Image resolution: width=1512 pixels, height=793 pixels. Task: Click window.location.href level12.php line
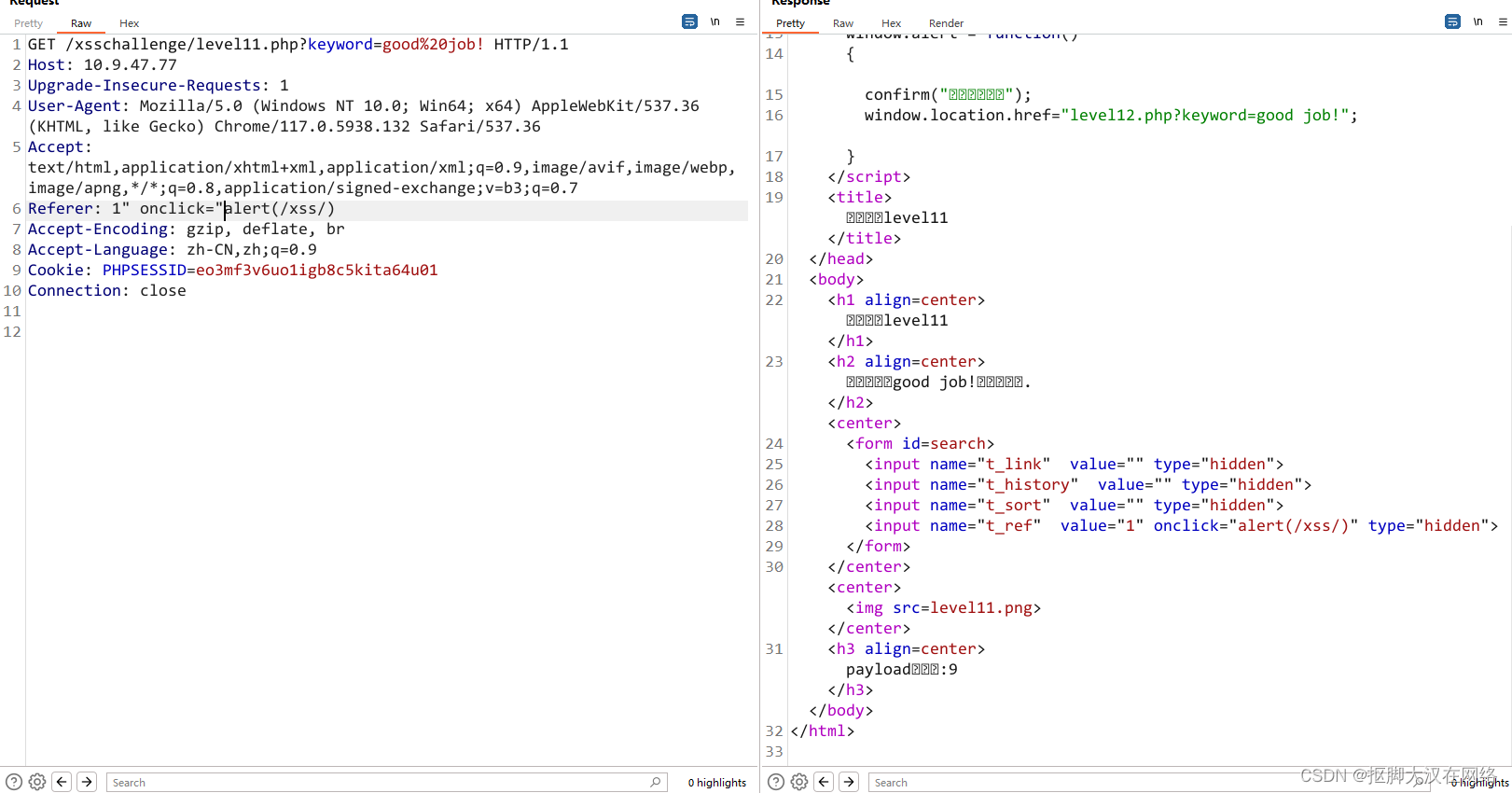1112,116
